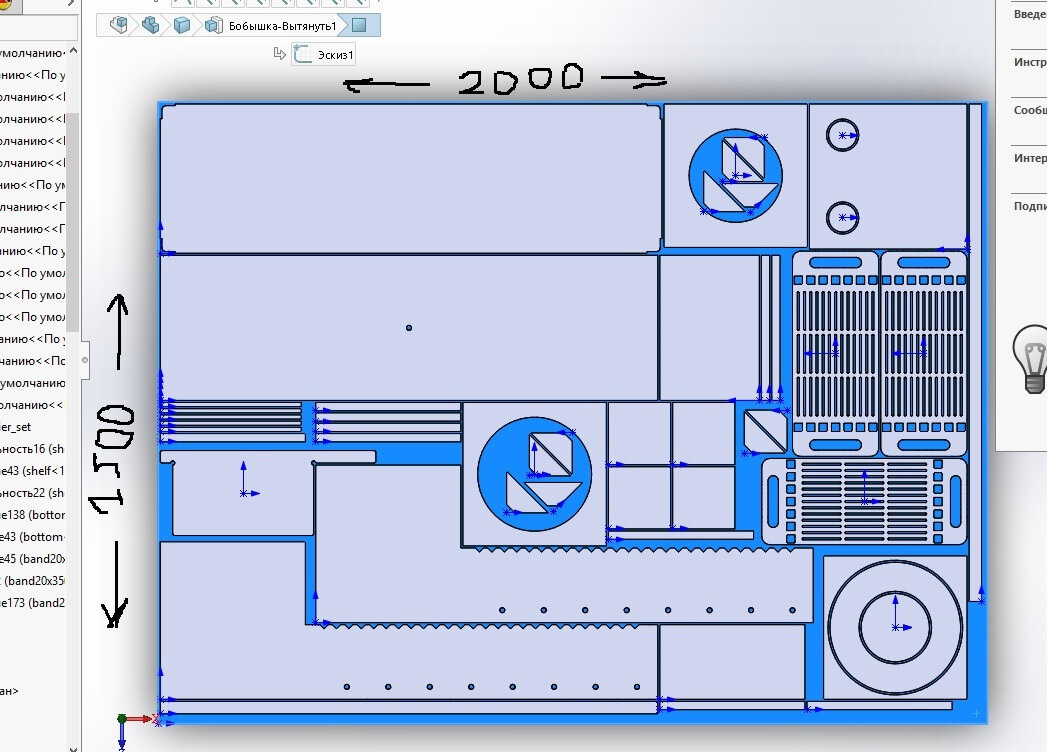Image resolution: width=1047 pixels, height=752 pixels.
Task: Click the feature tree scrollbar thumb
Action: 73,222
